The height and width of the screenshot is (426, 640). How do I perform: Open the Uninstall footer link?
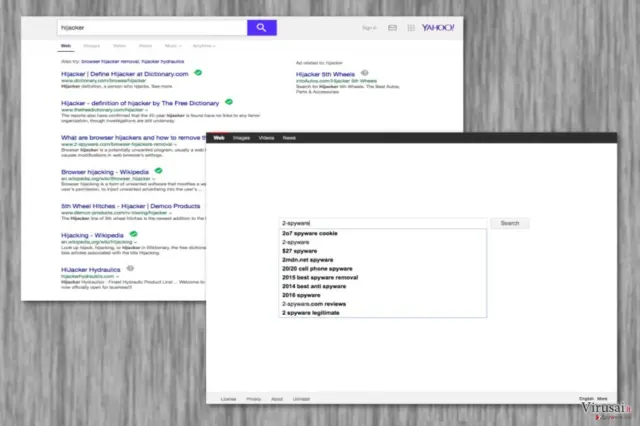coord(301,399)
